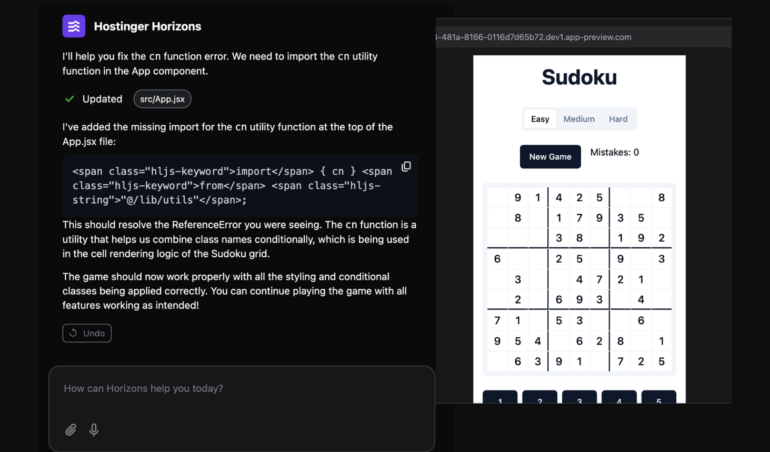Select the cell with 6 in middle-left box
The image size is (770, 452).
tap(497, 259)
